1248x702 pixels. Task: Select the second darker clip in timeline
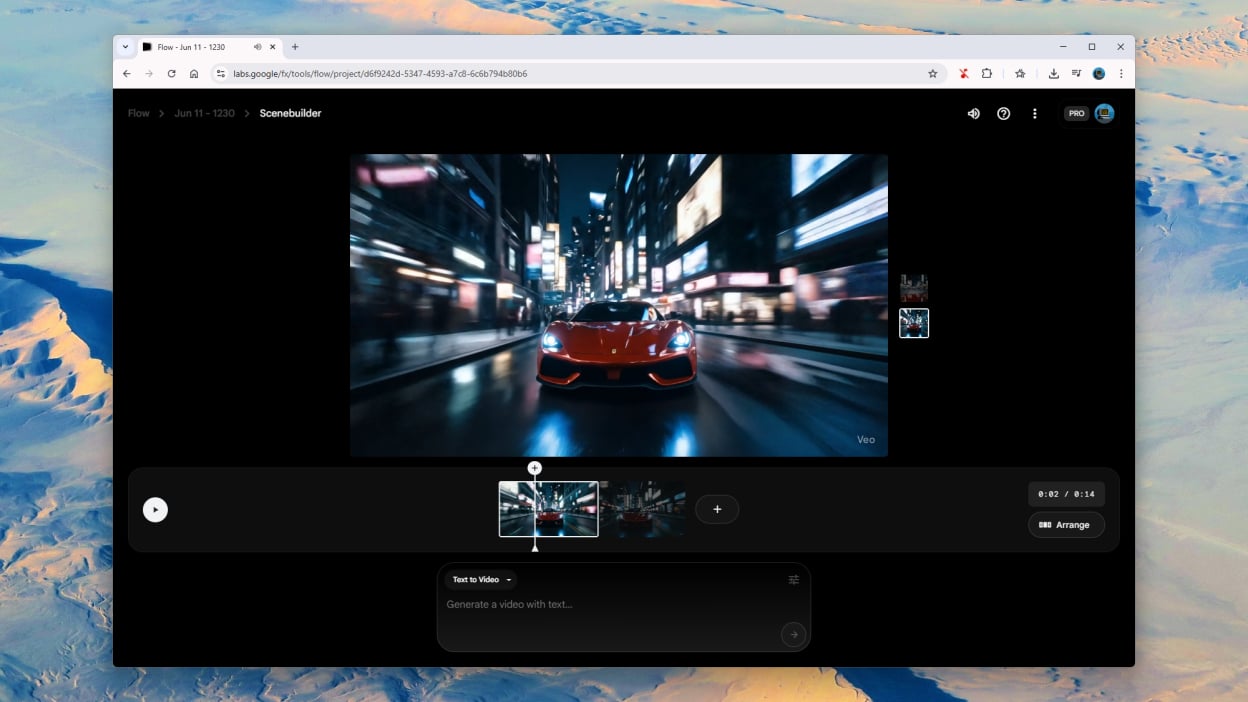[643, 509]
